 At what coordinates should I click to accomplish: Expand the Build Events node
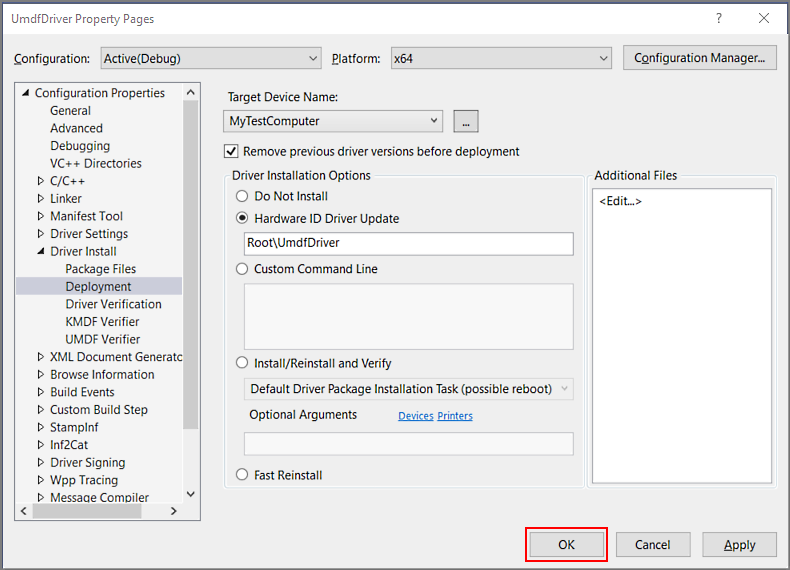(x=41, y=392)
